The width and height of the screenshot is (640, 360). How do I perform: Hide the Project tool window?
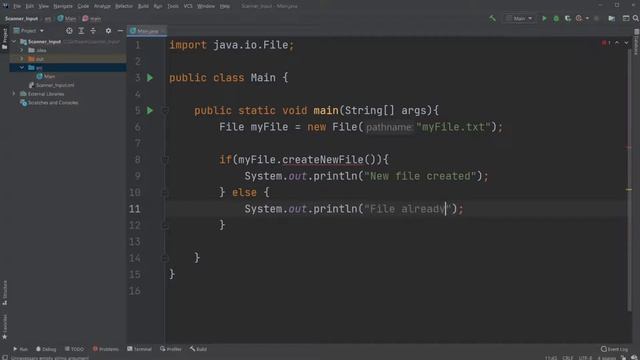(x=120, y=31)
